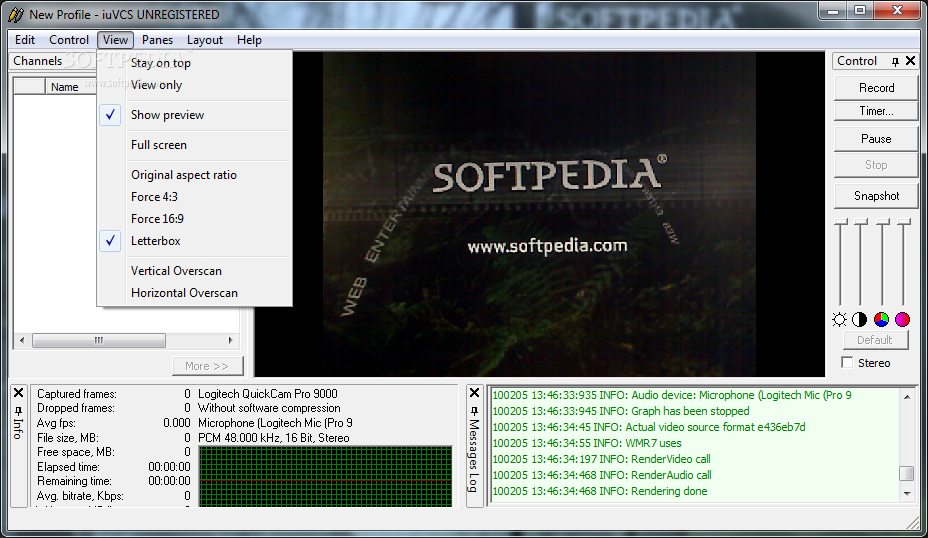The height and width of the screenshot is (538, 928).
Task: Click the pink saturation circle icon
Action: [x=902, y=320]
